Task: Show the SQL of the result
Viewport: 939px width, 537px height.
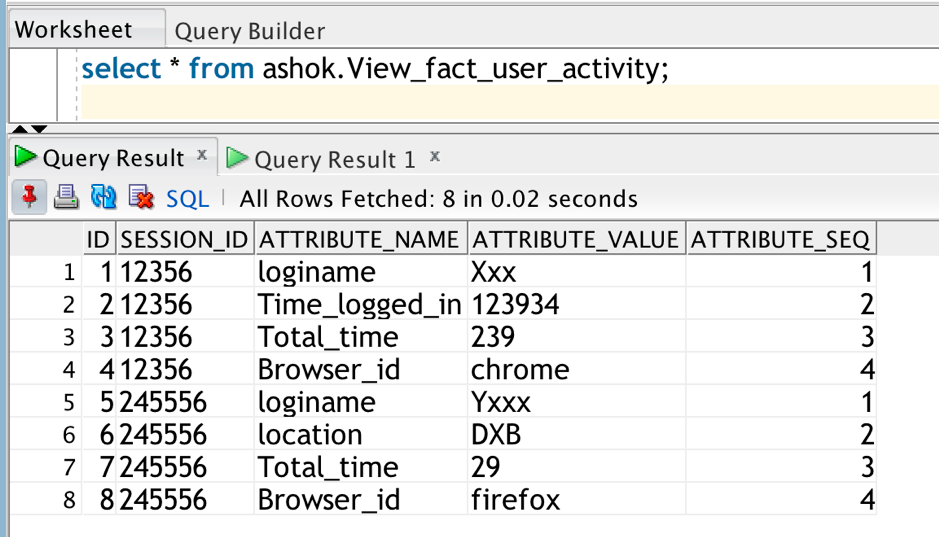Action: (187, 199)
